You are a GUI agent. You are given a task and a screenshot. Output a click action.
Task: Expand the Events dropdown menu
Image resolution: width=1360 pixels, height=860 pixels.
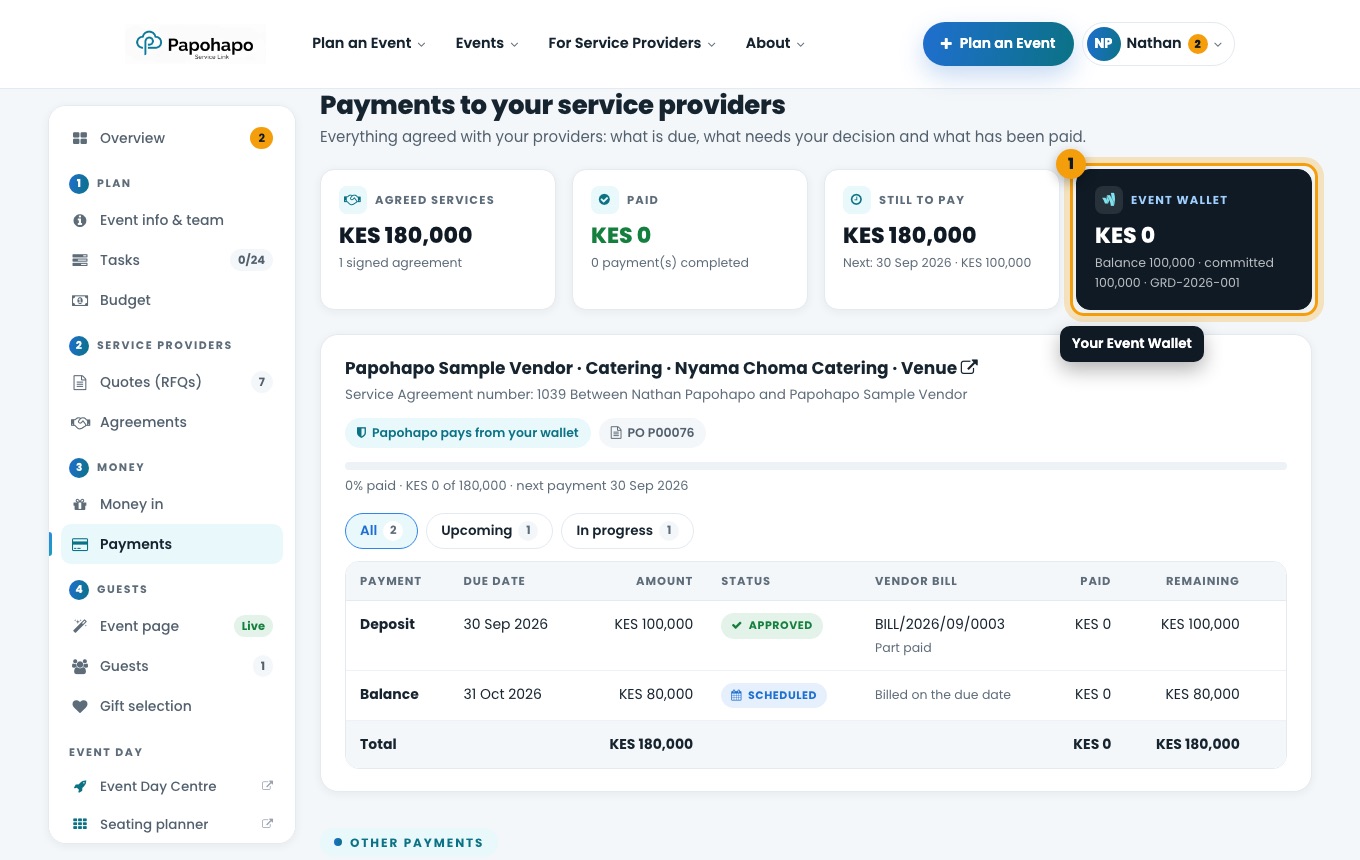point(487,43)
